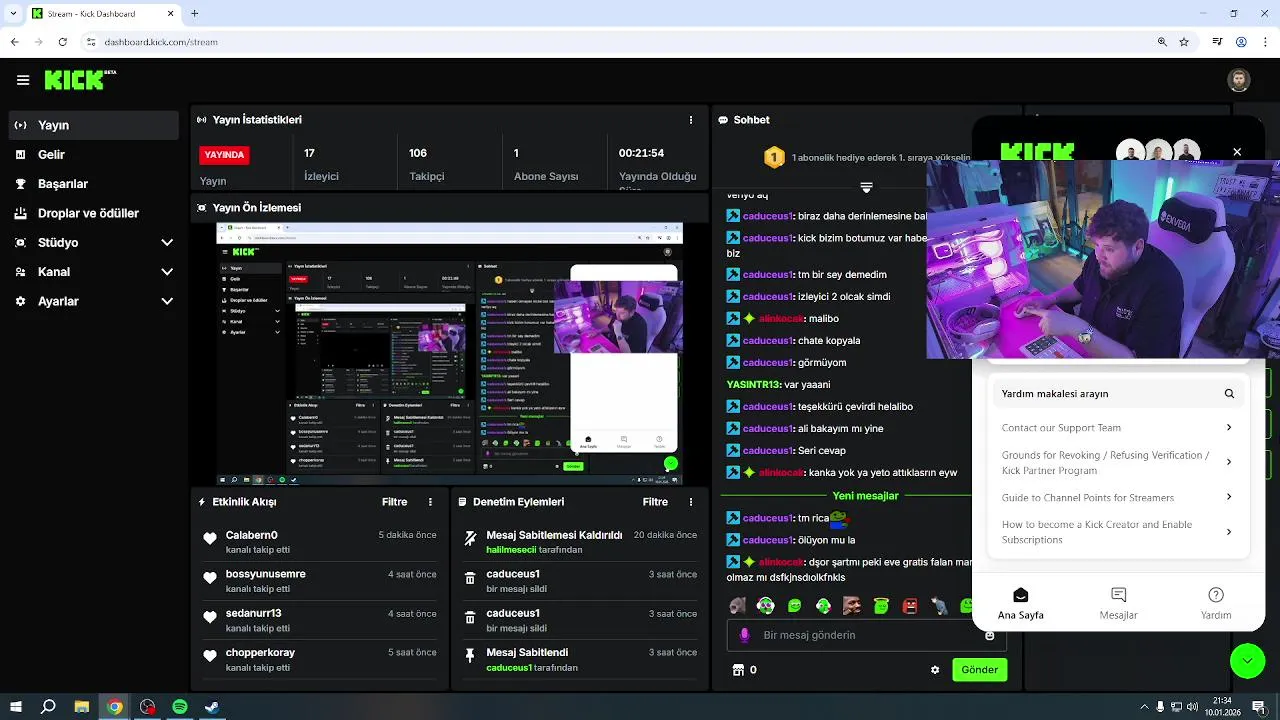Click the purple microphone icon in message box
1280x720 pixels.
pyautogui.click(x=744, y=635)
